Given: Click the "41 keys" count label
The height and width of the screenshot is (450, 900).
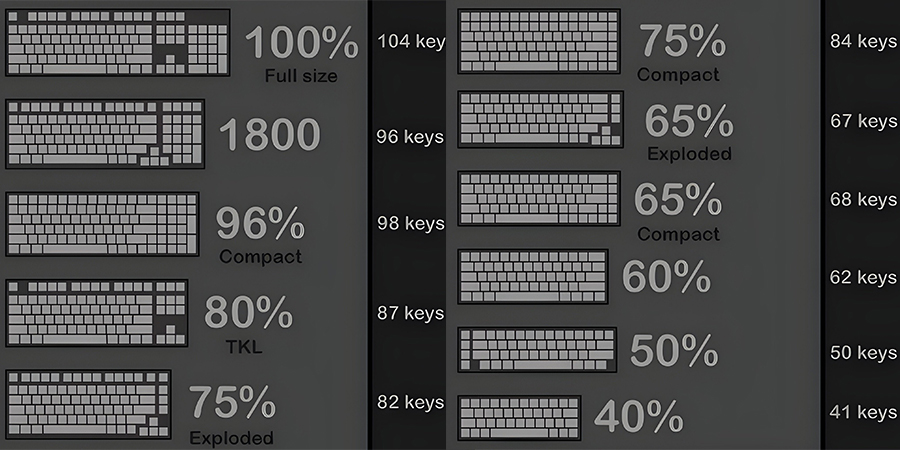Looking at the screenshot, I should pyautogui.click(x=864, y=412).
